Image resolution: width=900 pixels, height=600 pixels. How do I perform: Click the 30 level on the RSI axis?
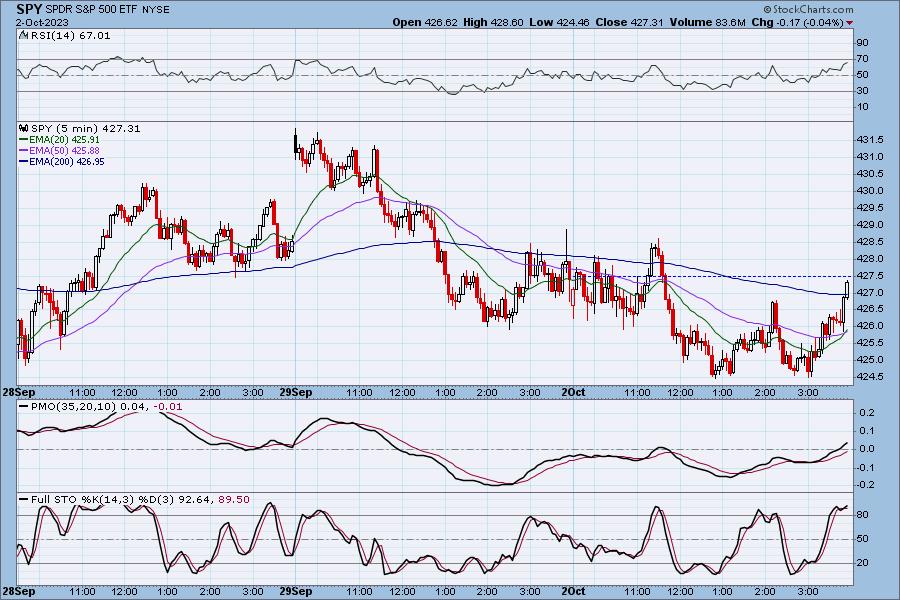(x=862, y=91)
